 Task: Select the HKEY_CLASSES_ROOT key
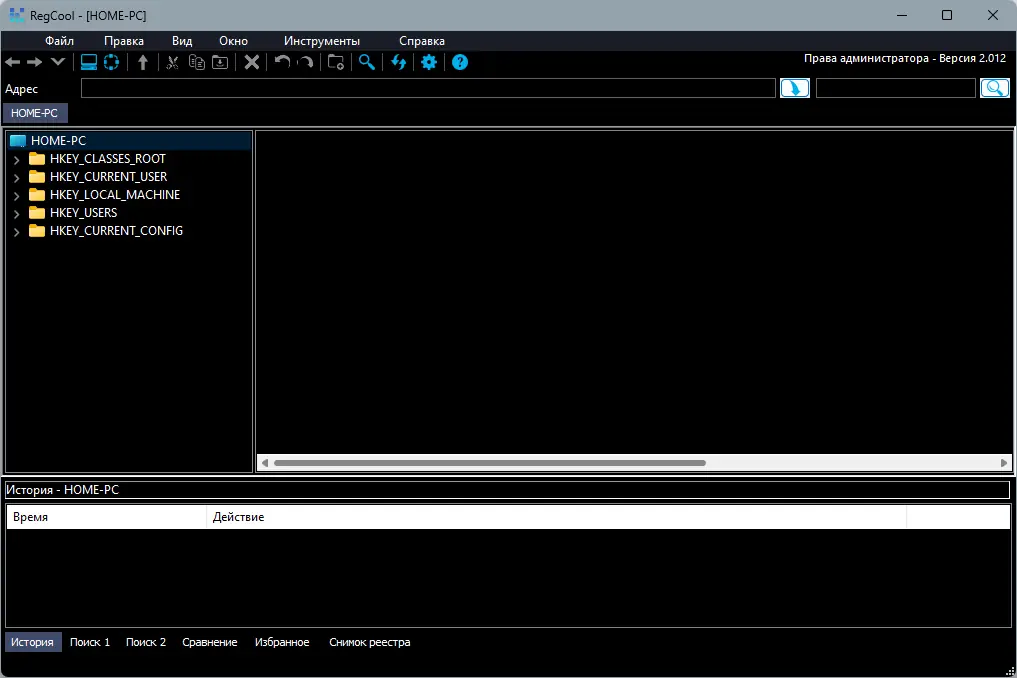click(x=108, y=159)
